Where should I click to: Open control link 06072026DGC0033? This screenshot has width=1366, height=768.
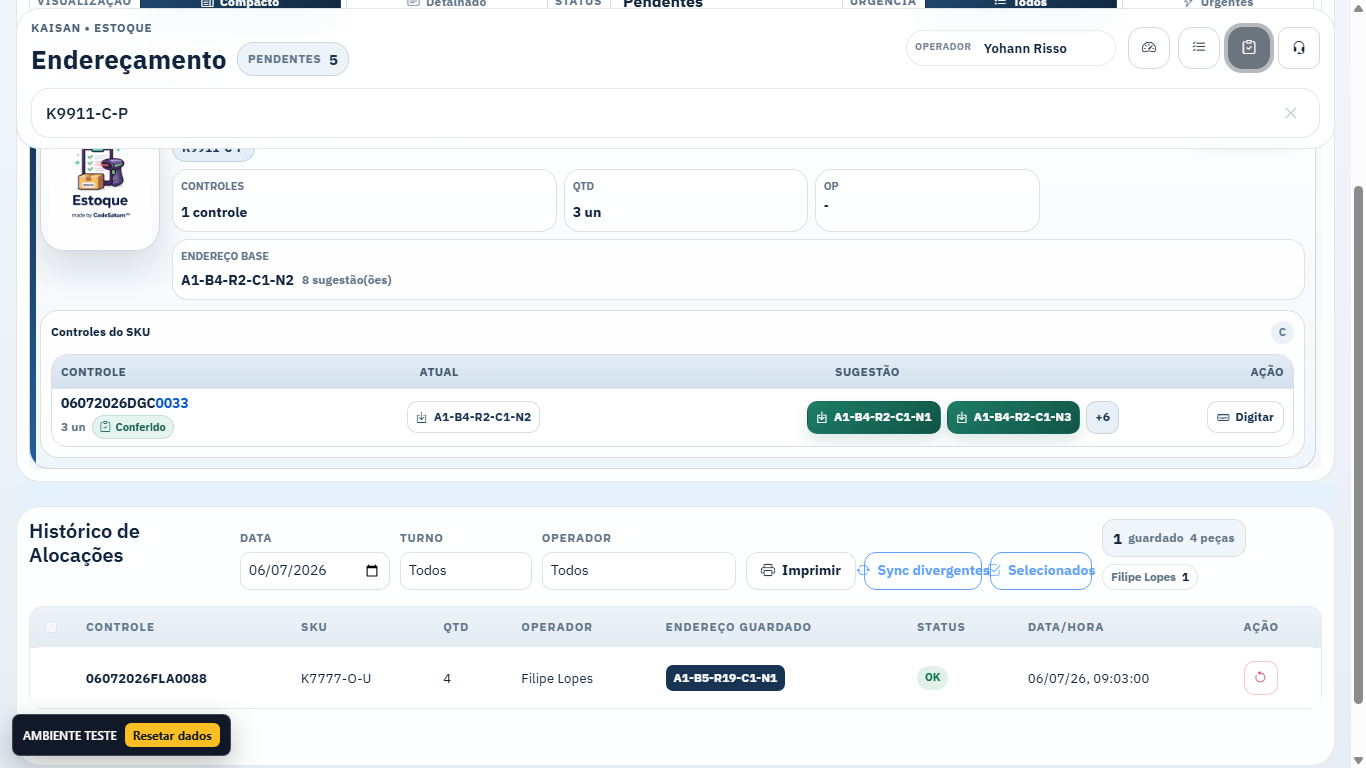[x=125, y=403]
